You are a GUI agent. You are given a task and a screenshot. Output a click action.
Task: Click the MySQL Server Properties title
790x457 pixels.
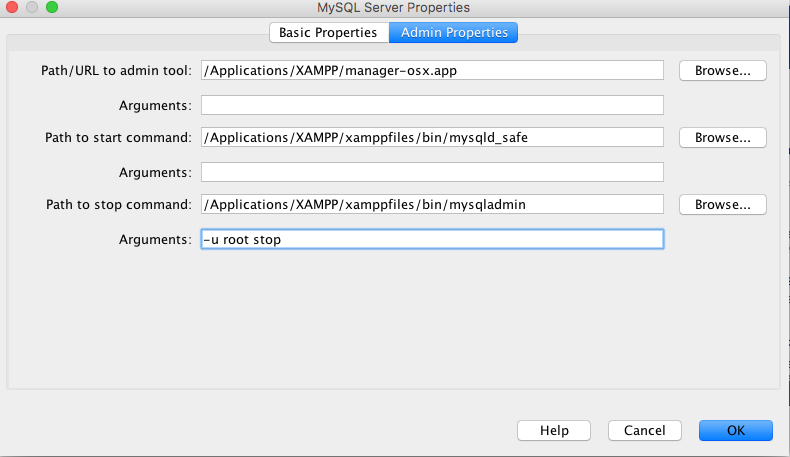click(393, 8)
